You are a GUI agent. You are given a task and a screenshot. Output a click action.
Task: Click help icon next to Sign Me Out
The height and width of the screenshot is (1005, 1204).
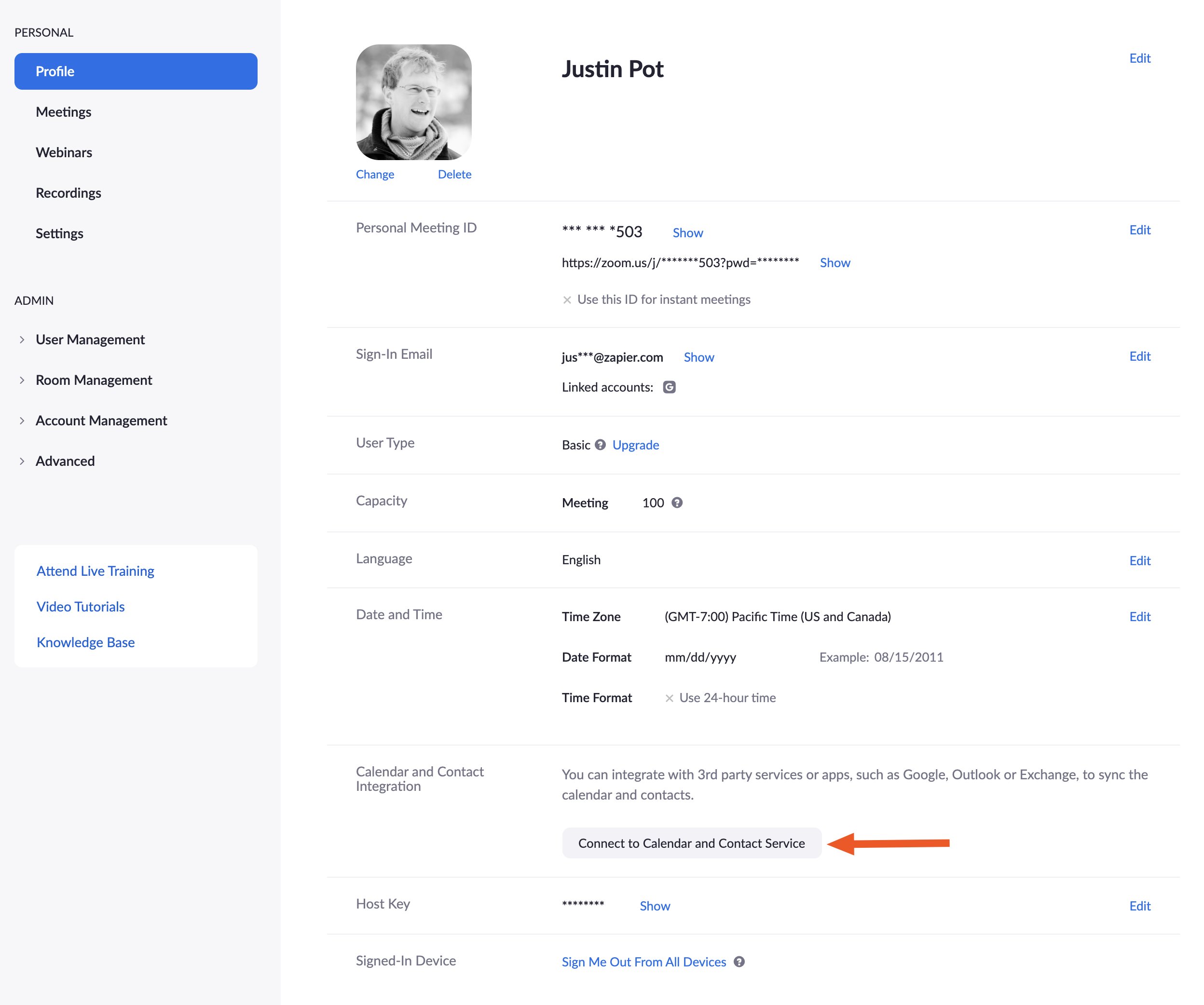click(x=739, y=962)
